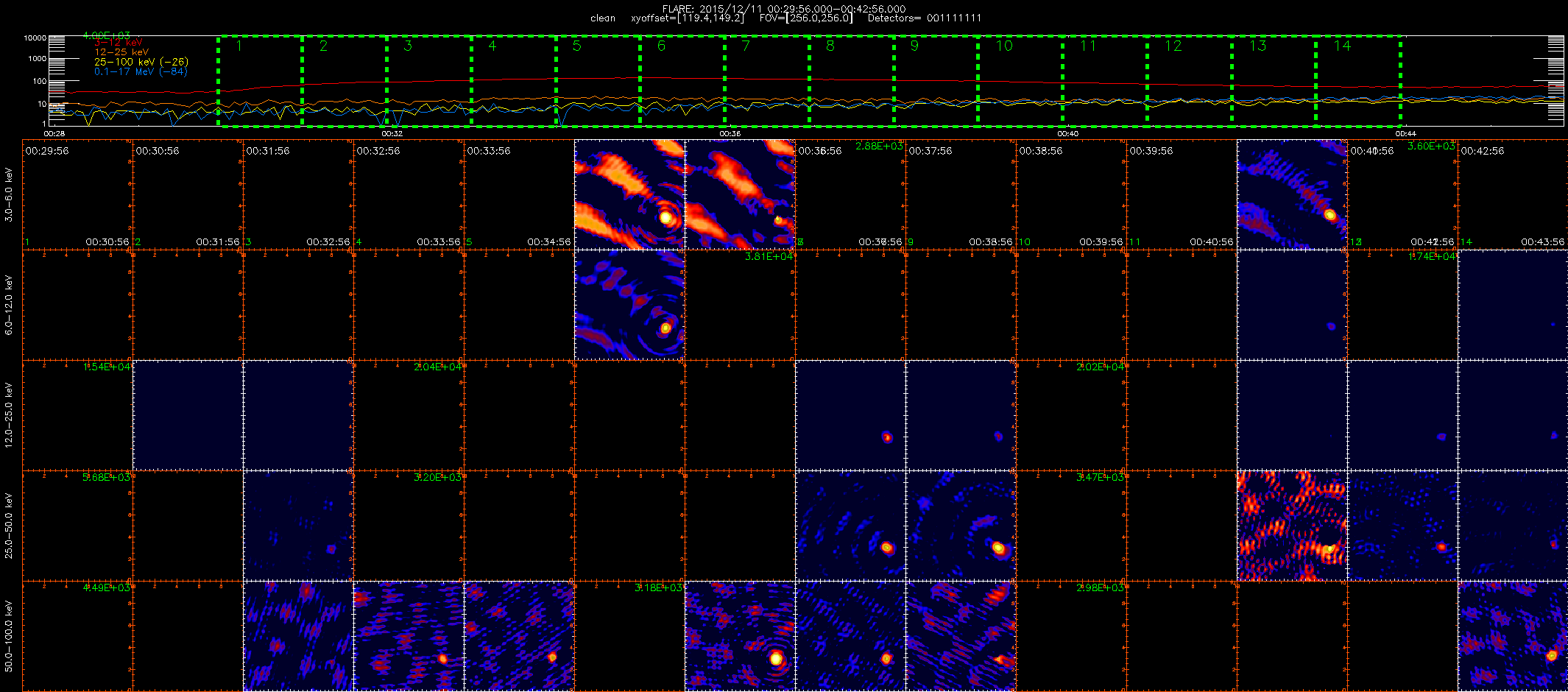Click the 00:36 time axis tick label

pyautogui.click(x=730, y=133)
